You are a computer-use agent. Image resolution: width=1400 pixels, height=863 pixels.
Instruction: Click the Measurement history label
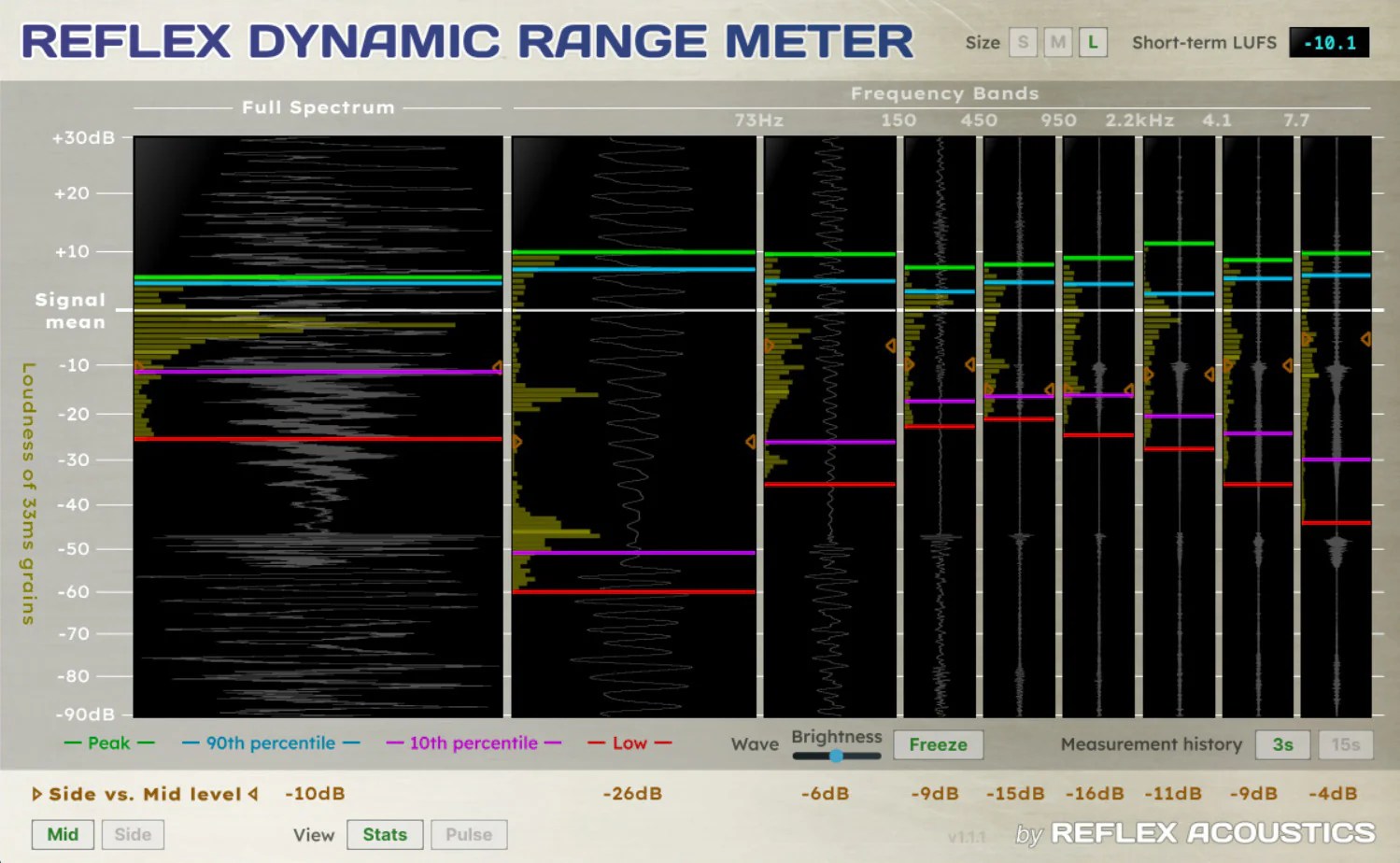[1152, 744]
